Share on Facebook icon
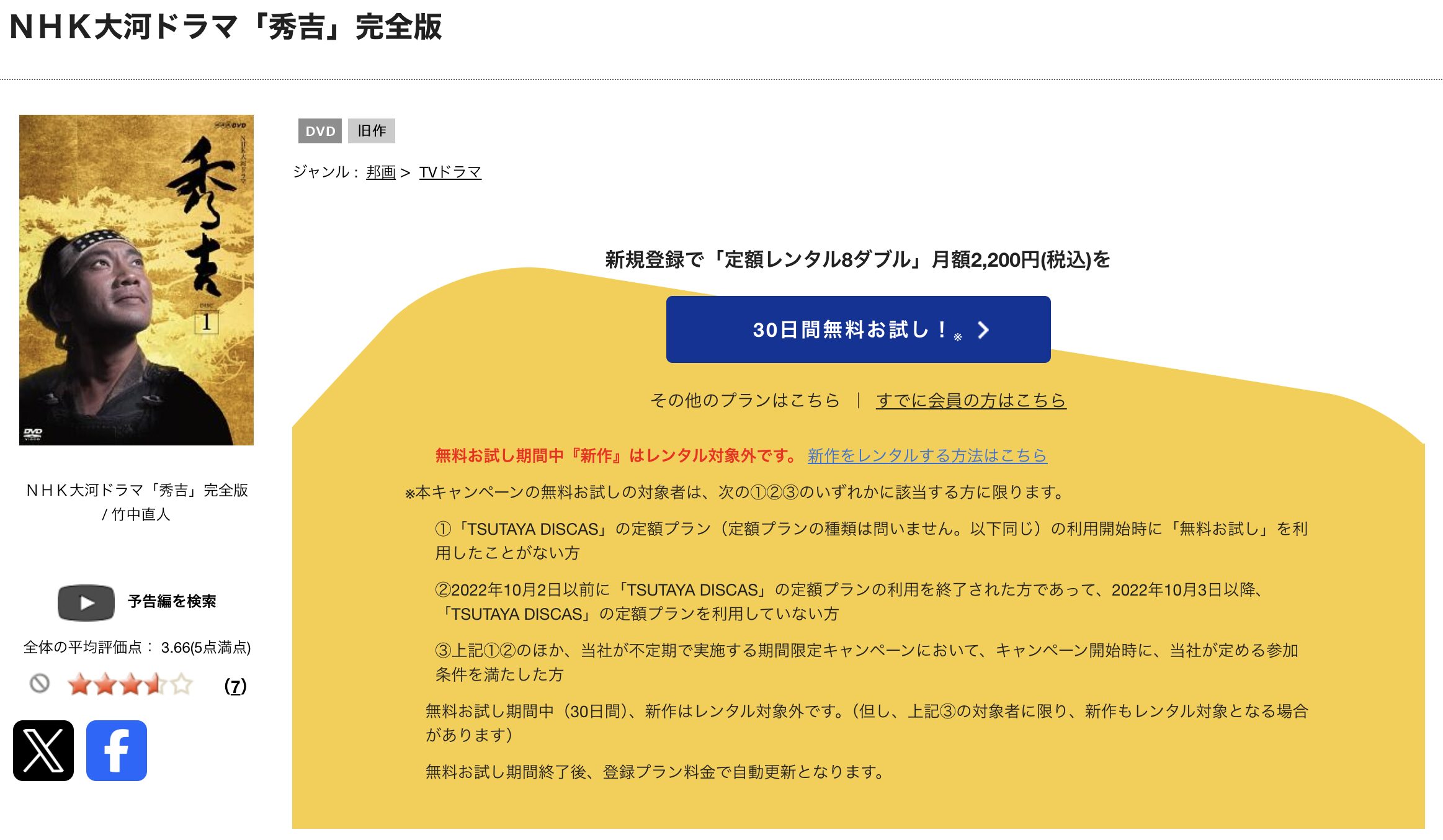 coord(117,751)
